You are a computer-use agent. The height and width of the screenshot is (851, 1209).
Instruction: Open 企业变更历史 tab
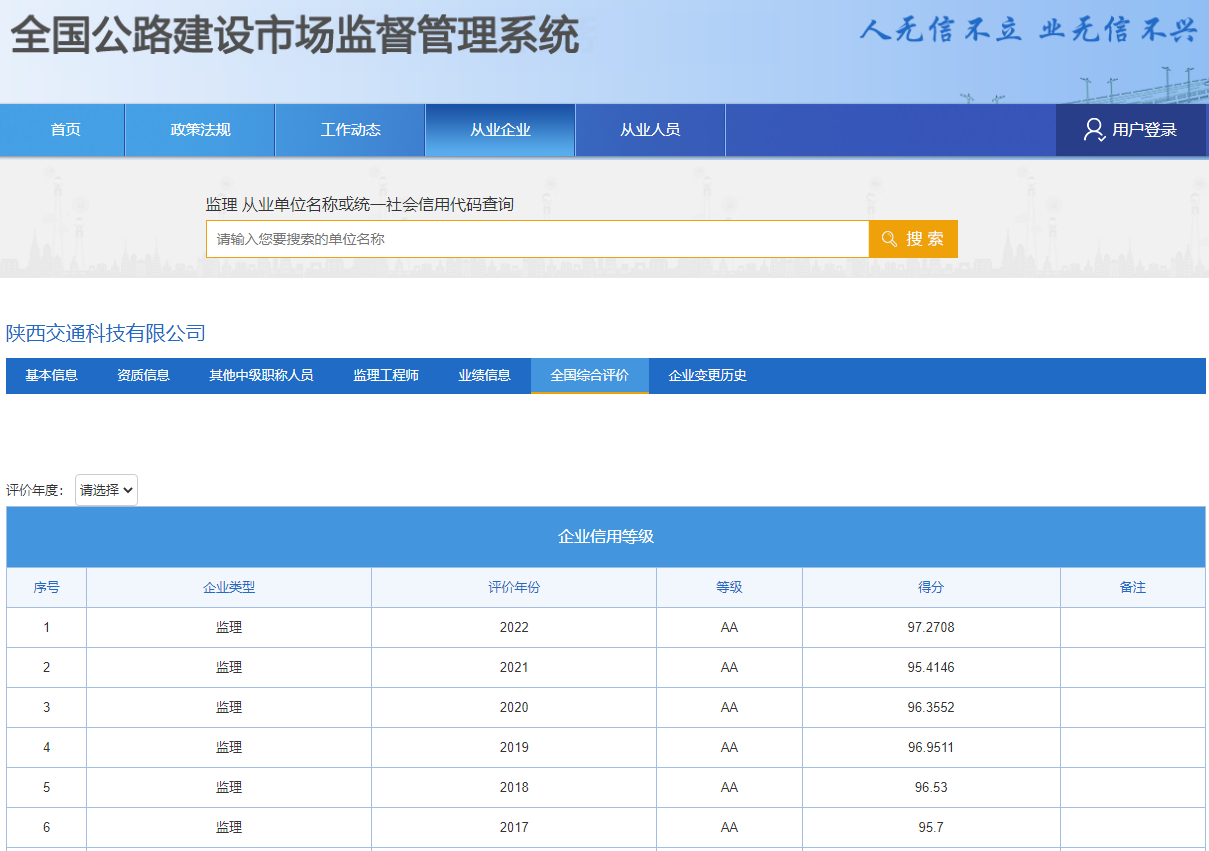tap(707, 376)
